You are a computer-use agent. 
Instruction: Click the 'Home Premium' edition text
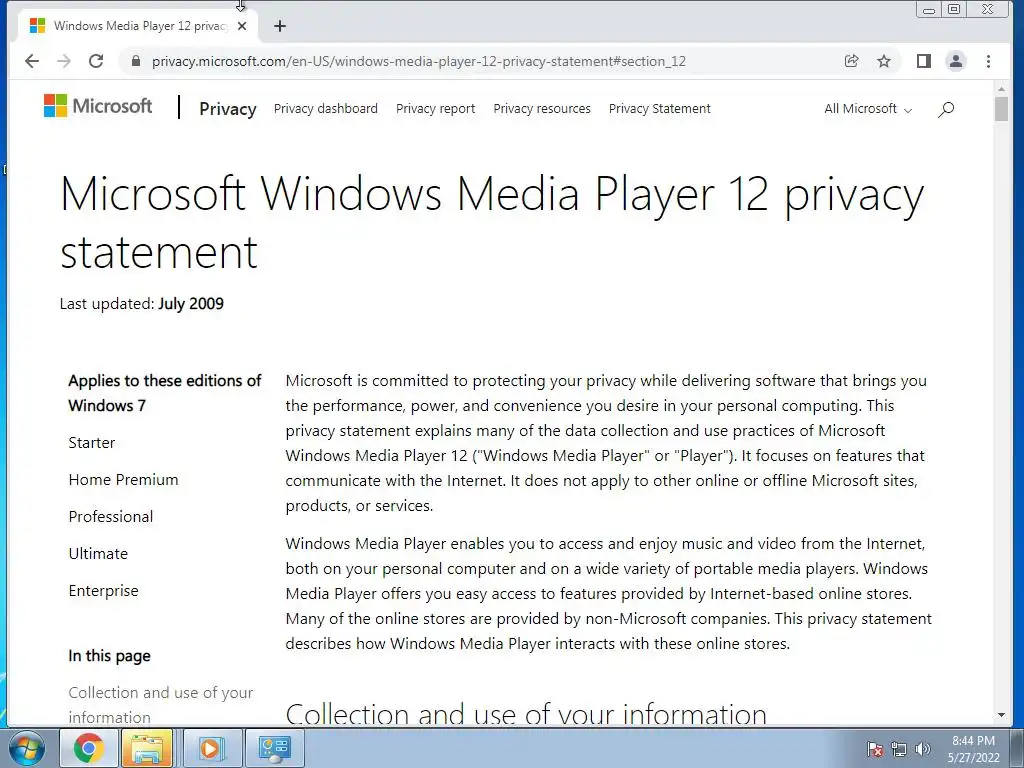tap(123, 480)
